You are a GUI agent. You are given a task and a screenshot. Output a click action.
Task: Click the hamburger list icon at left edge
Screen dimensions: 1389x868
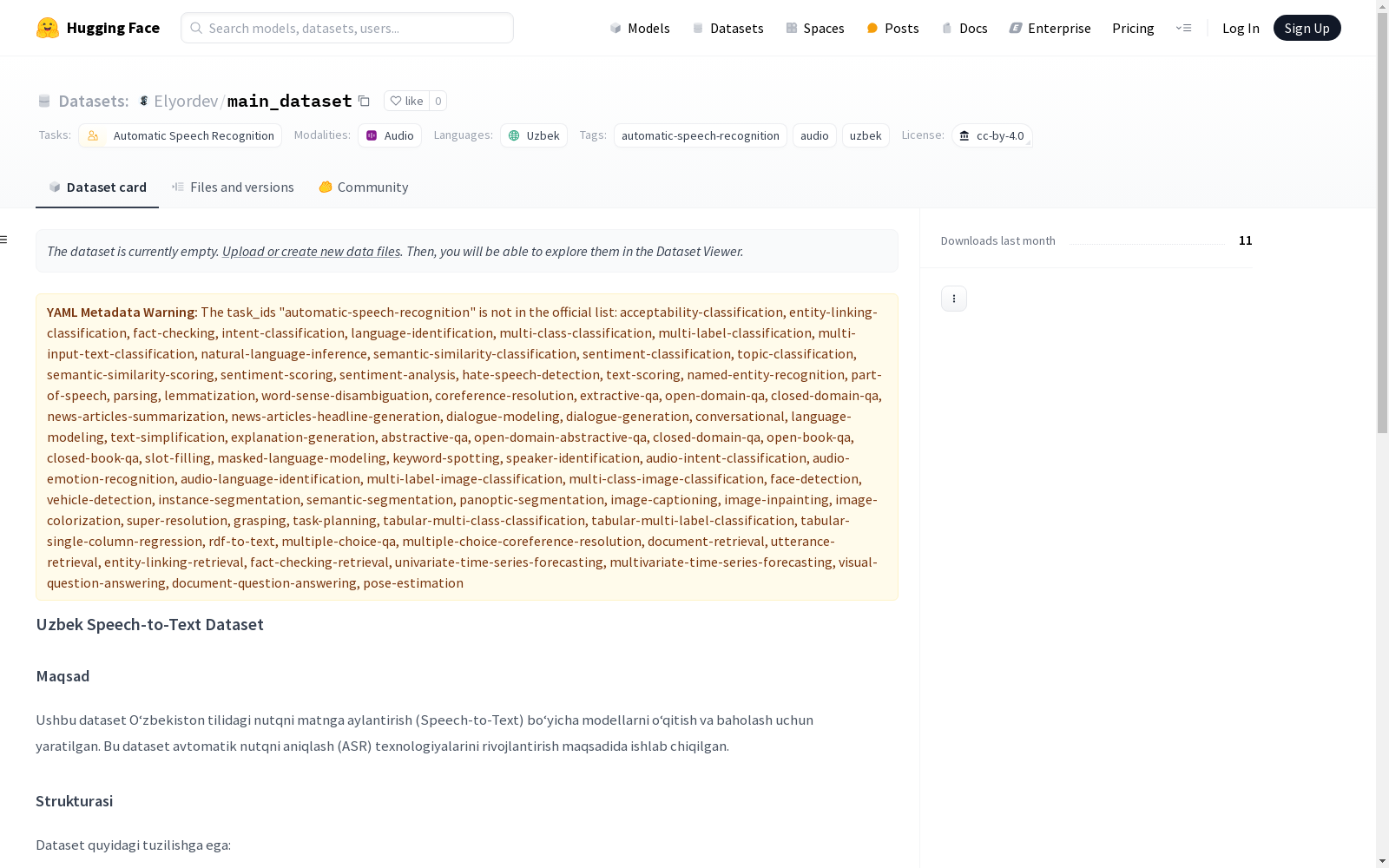point(4,240)
